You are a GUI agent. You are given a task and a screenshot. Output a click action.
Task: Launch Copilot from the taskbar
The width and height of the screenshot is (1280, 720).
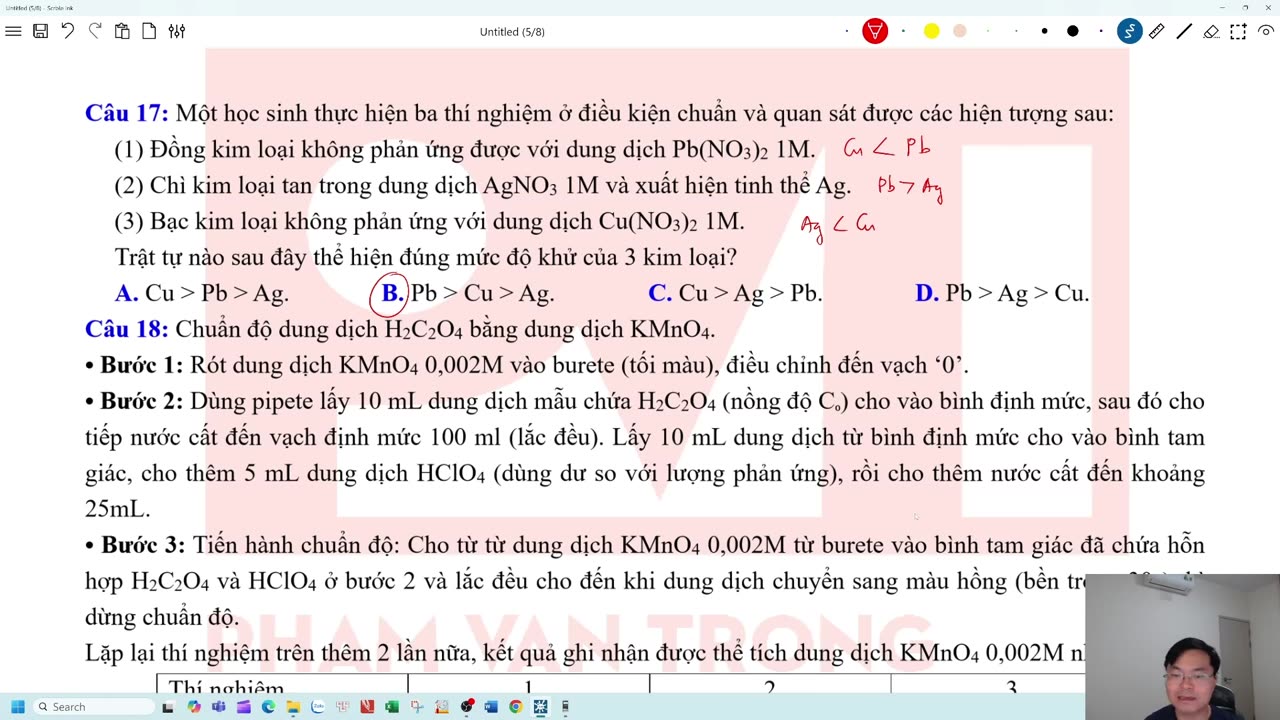[194, 707]
